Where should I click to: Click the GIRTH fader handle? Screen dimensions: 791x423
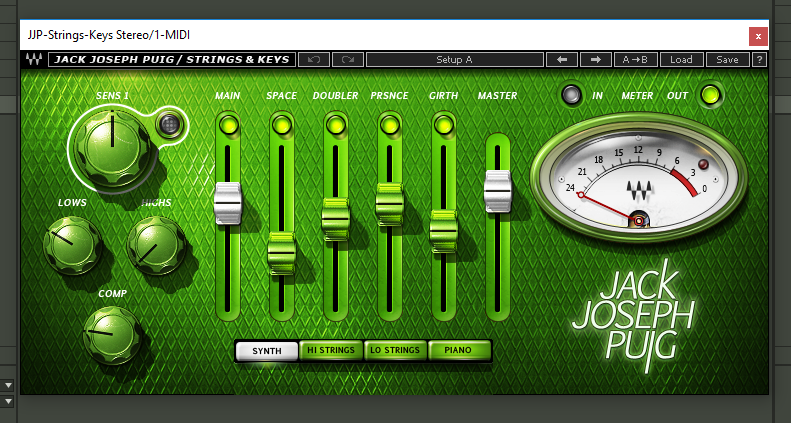pyautogui.click(x=444, y=231)
